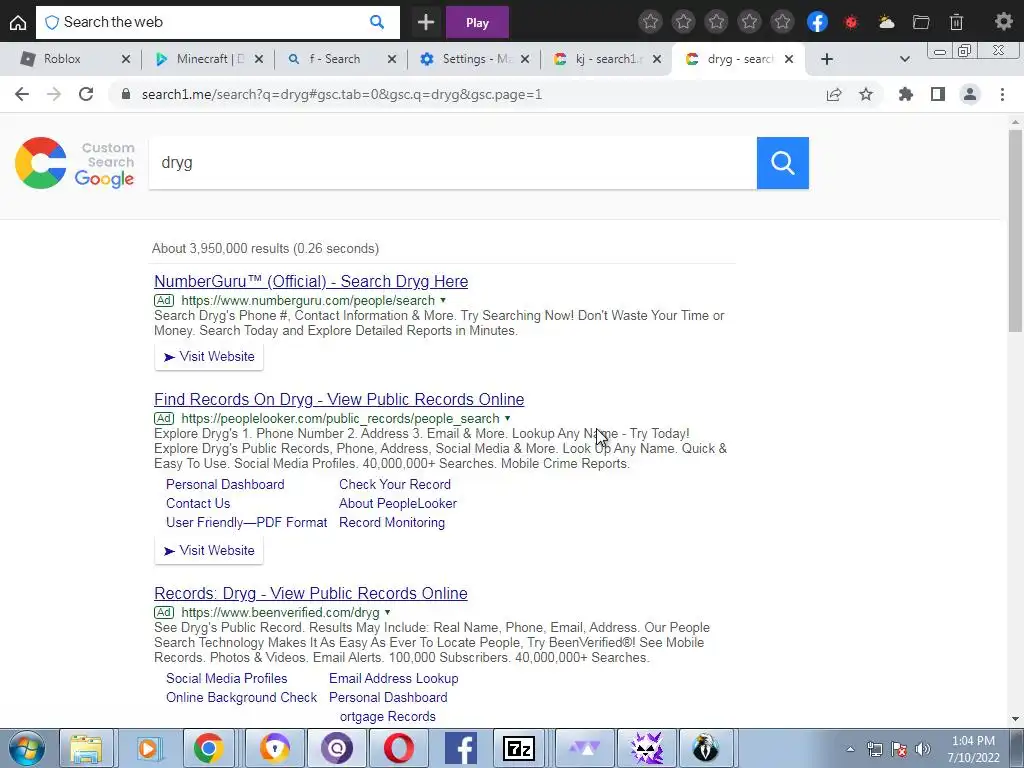Open Online Background Check sitelink
The image size is (1024, 768).
coord(241,697)
